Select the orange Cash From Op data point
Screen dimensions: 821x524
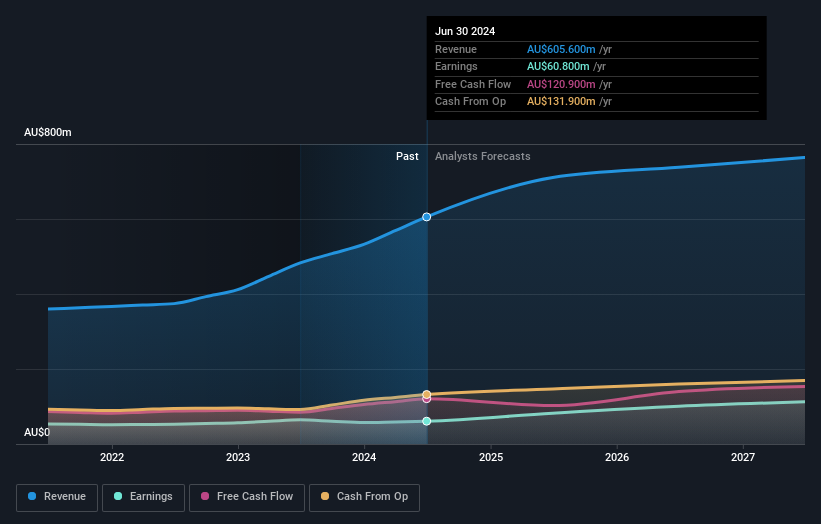[x=427, y=394]
